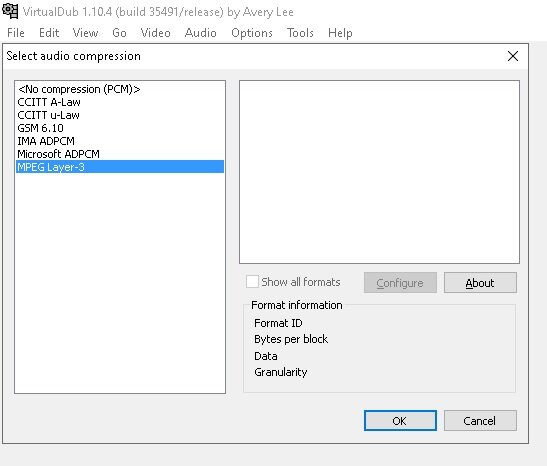Open the Audio menu
Image resolution: width=547 pixels, height=466 pixels.
[x=201, y=33]
